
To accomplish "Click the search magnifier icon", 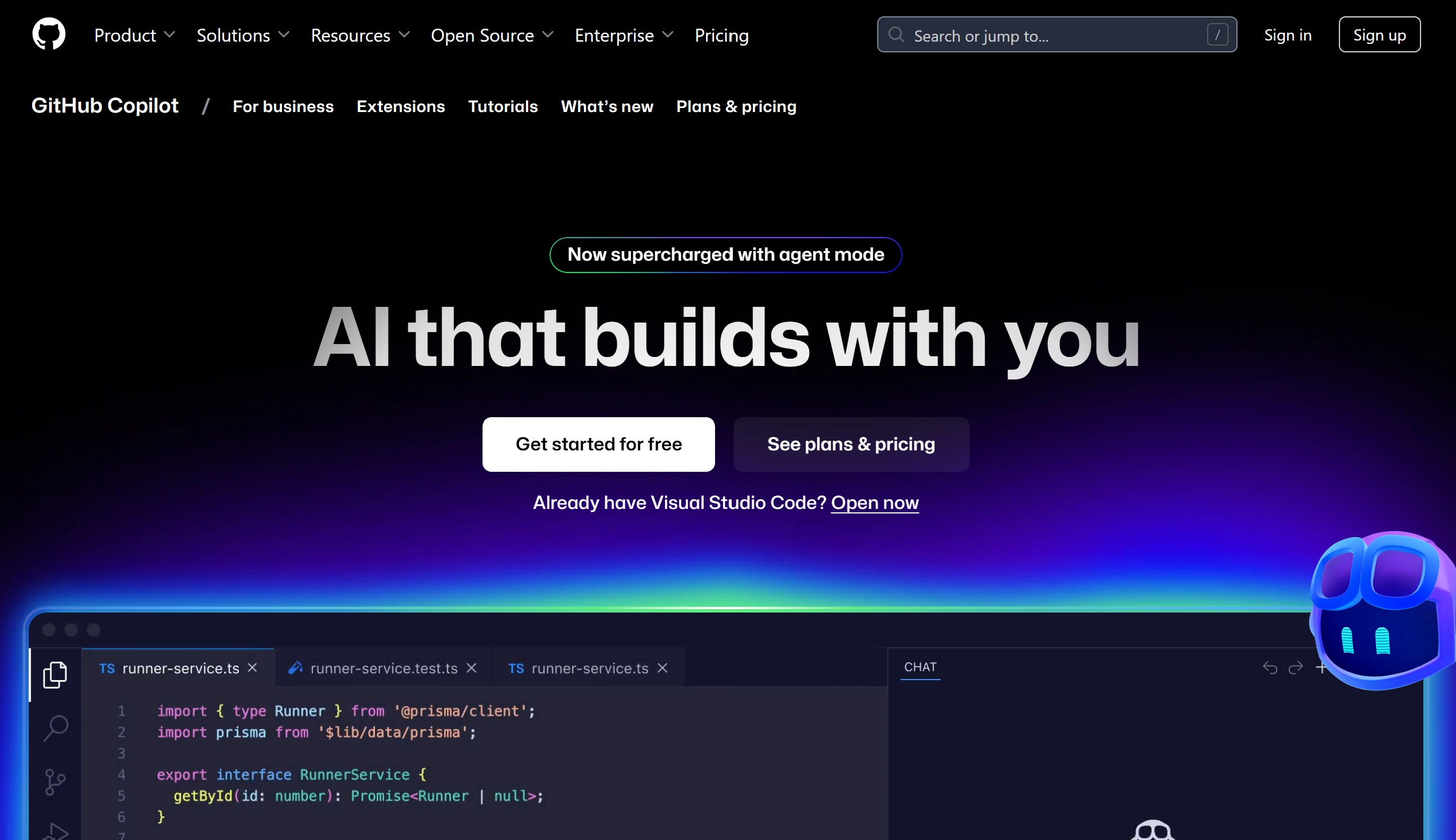I will coord(896,34).
